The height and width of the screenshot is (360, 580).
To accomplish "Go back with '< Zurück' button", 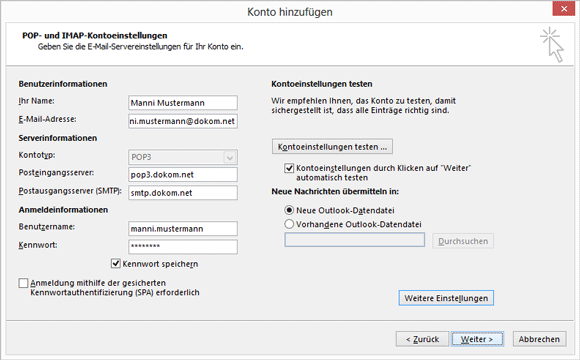I will tap(422, 339).
